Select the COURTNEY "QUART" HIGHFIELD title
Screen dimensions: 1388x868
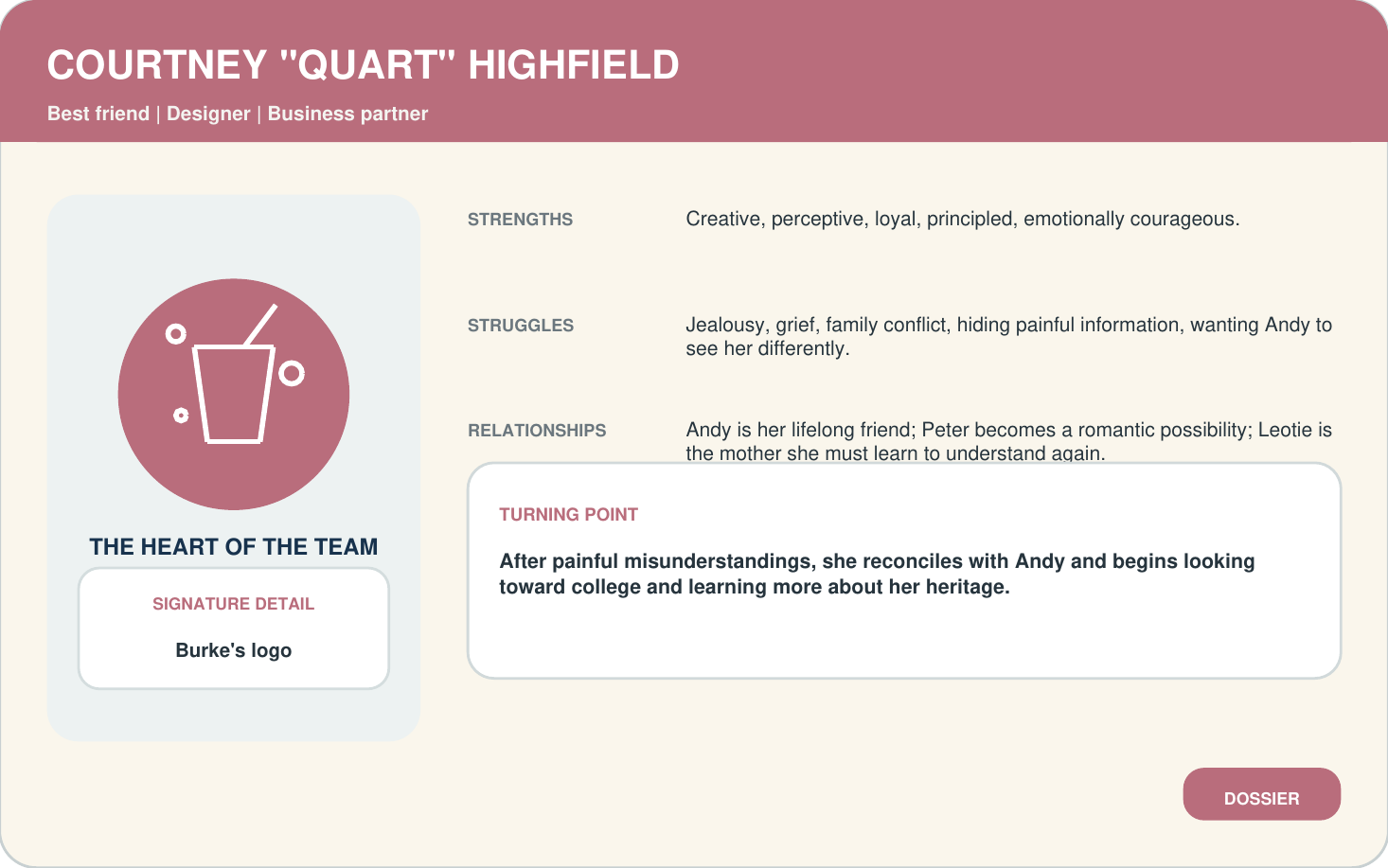pos(364,65)
